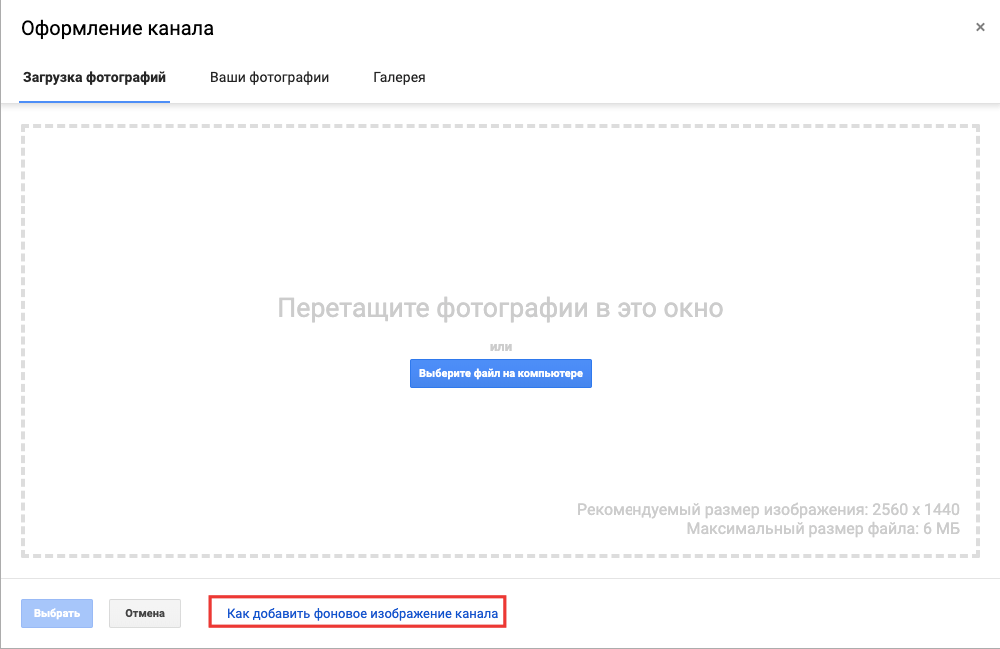Open the Как добавить фоновое изображение канала link

[362, 613]
